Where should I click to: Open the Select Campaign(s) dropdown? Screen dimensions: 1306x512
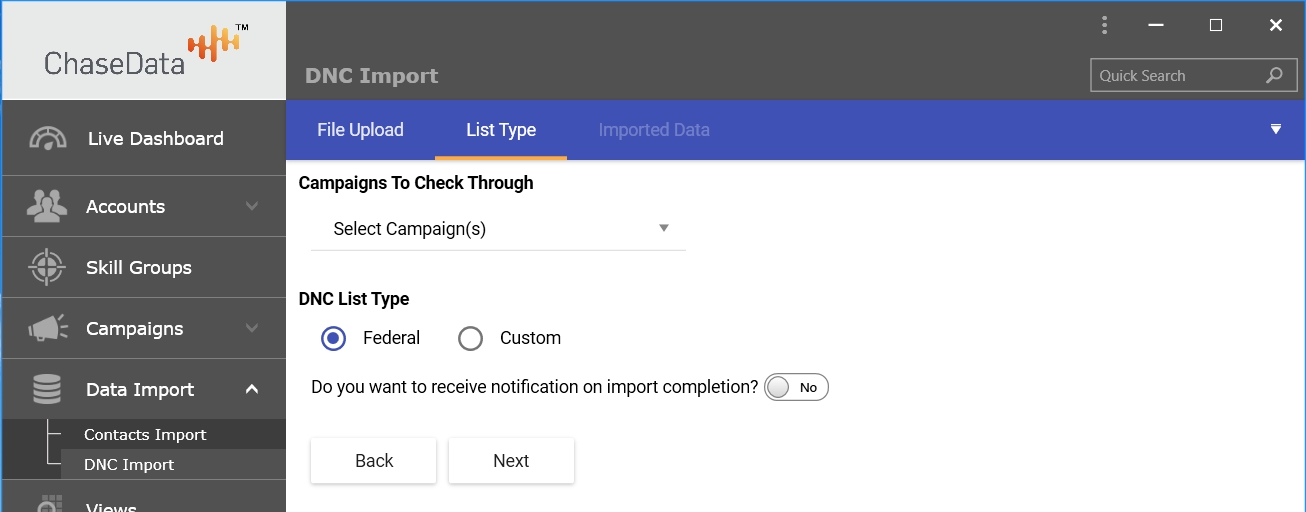[x=498, y=229]
